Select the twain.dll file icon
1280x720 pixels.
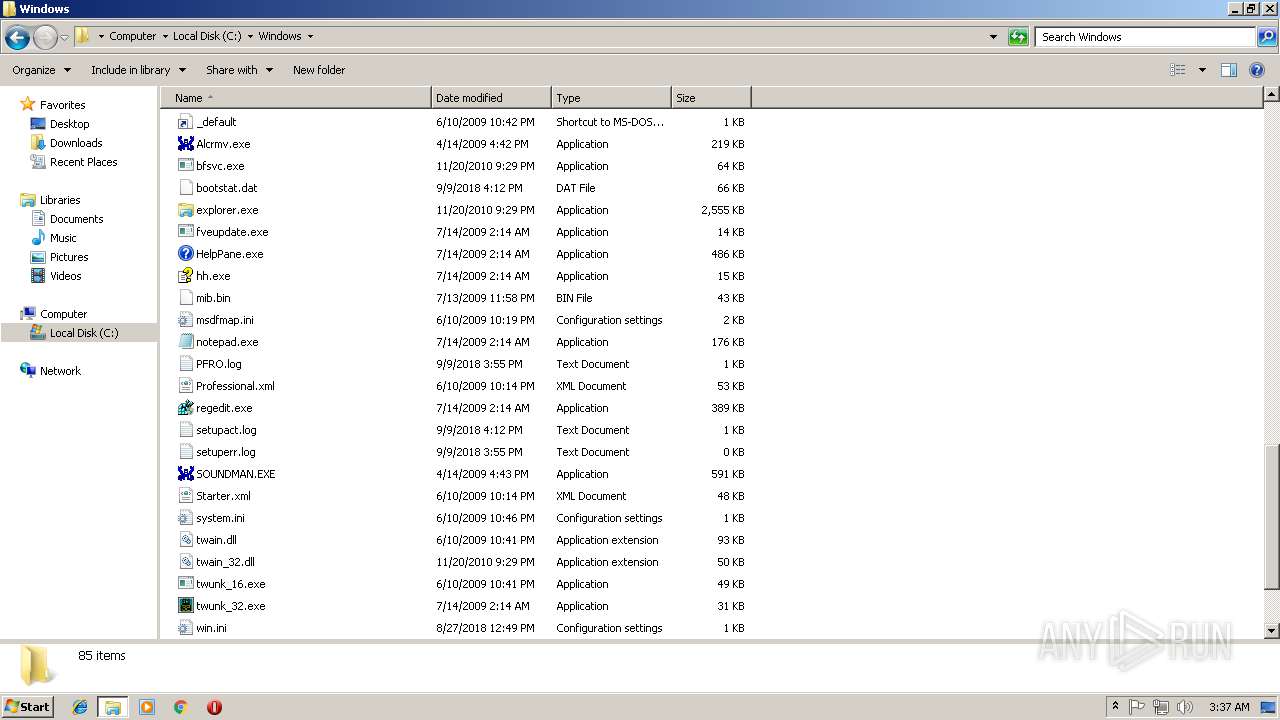coord(185,540)
